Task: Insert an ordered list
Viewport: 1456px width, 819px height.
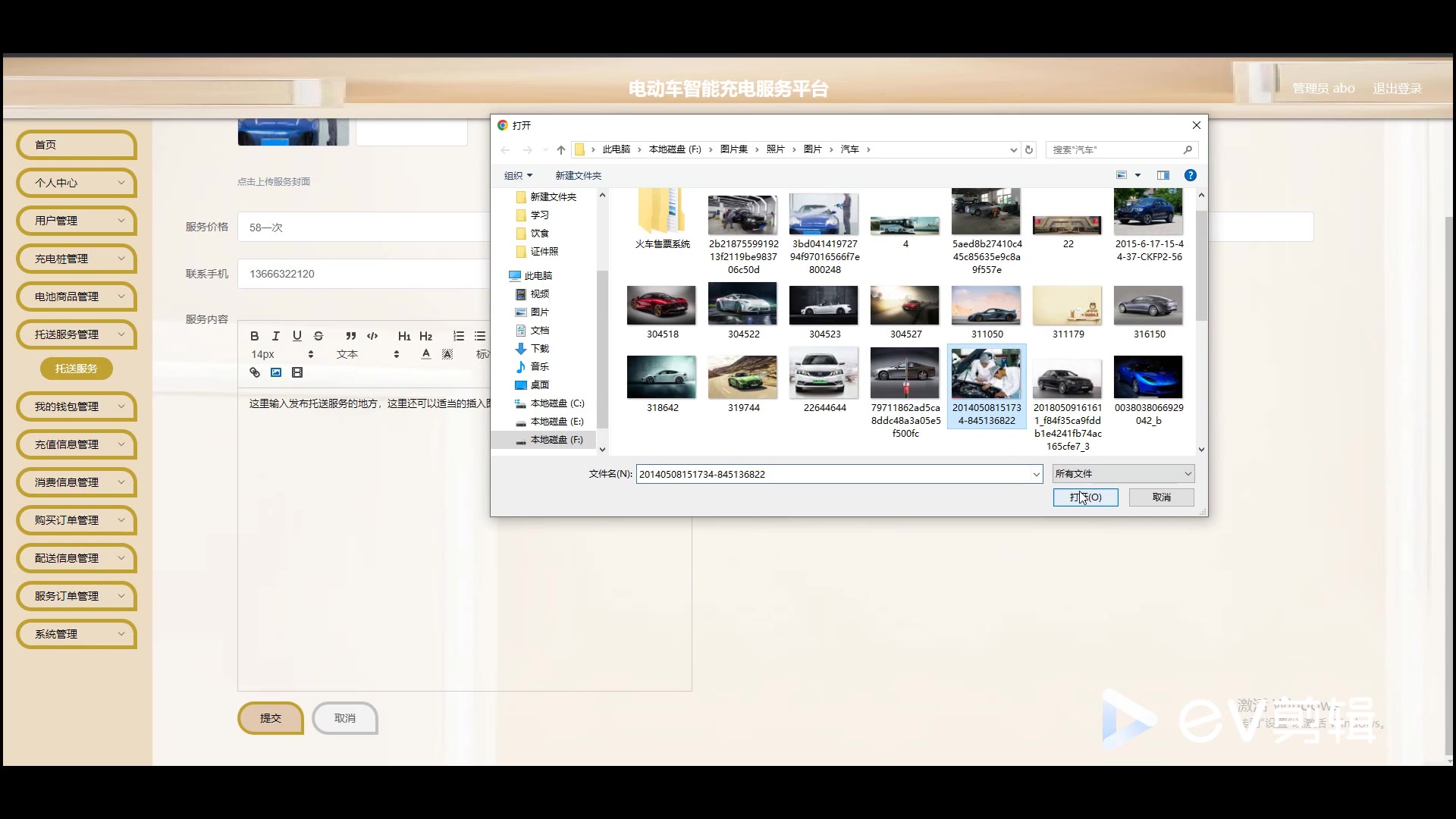Action: [x=459, y=336]
